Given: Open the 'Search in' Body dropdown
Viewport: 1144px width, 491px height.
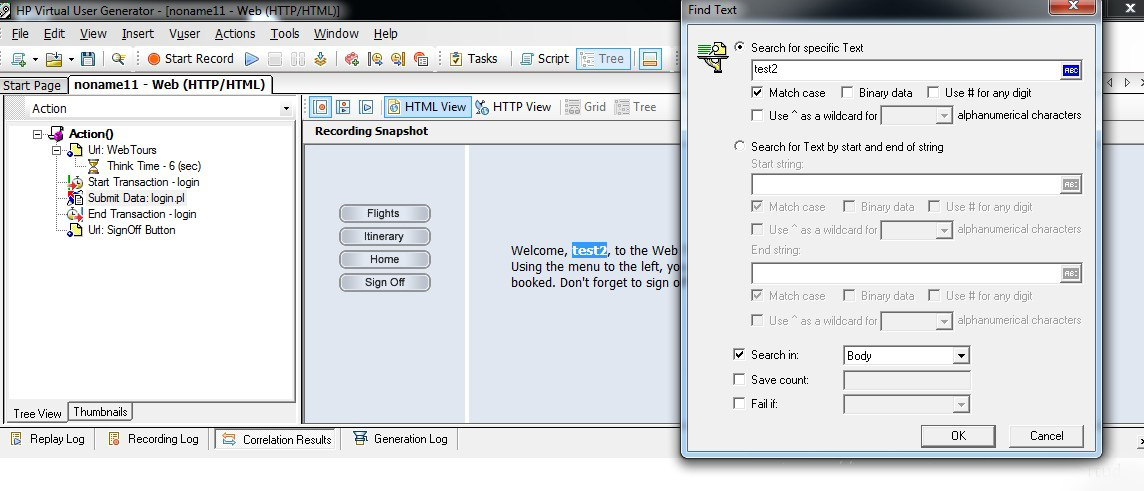Looking at the screenshot, I should tap(962, 356).
